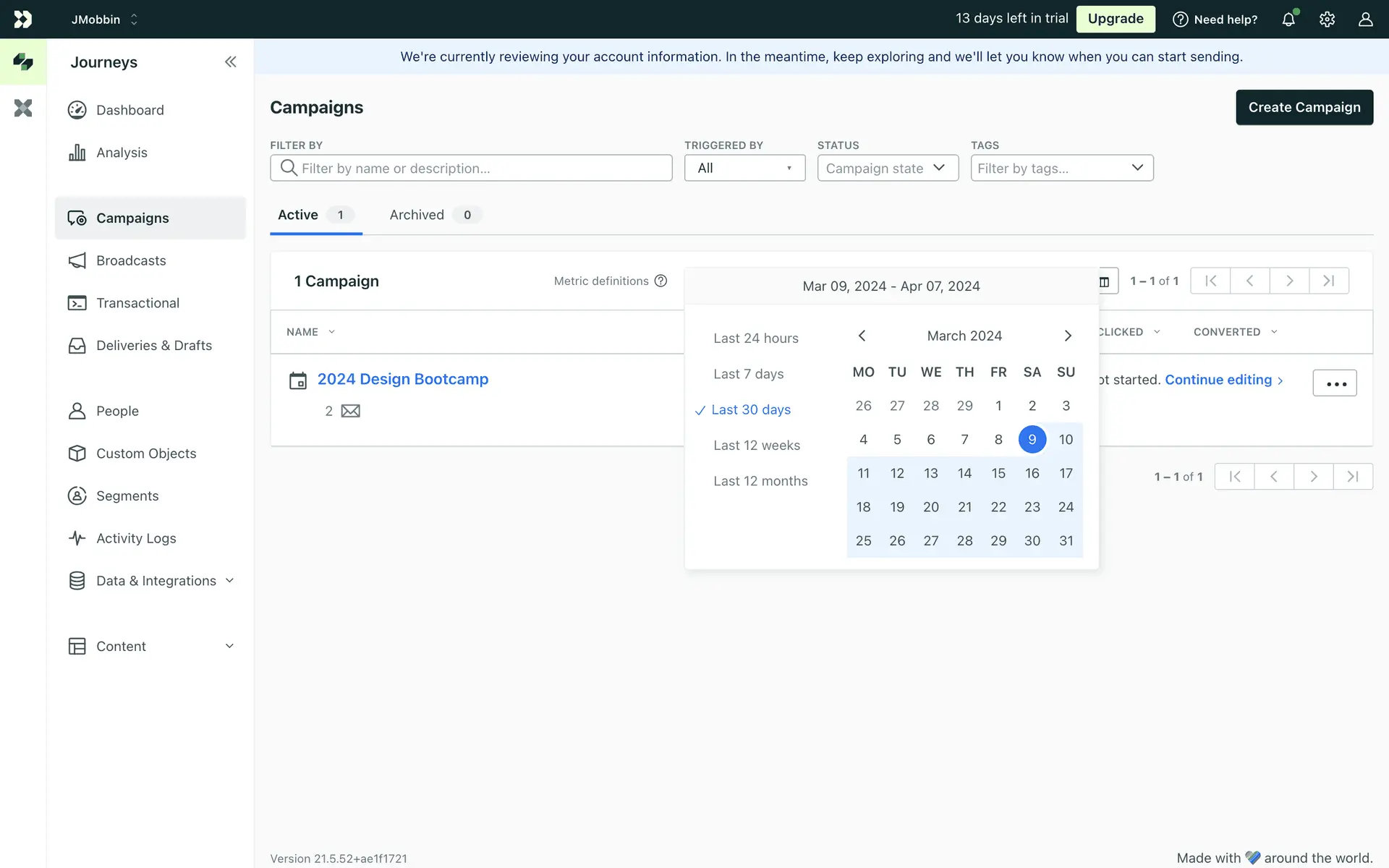
Task: Collapse the Journeys sidebar with double-chevron
Action: point(230,62)
